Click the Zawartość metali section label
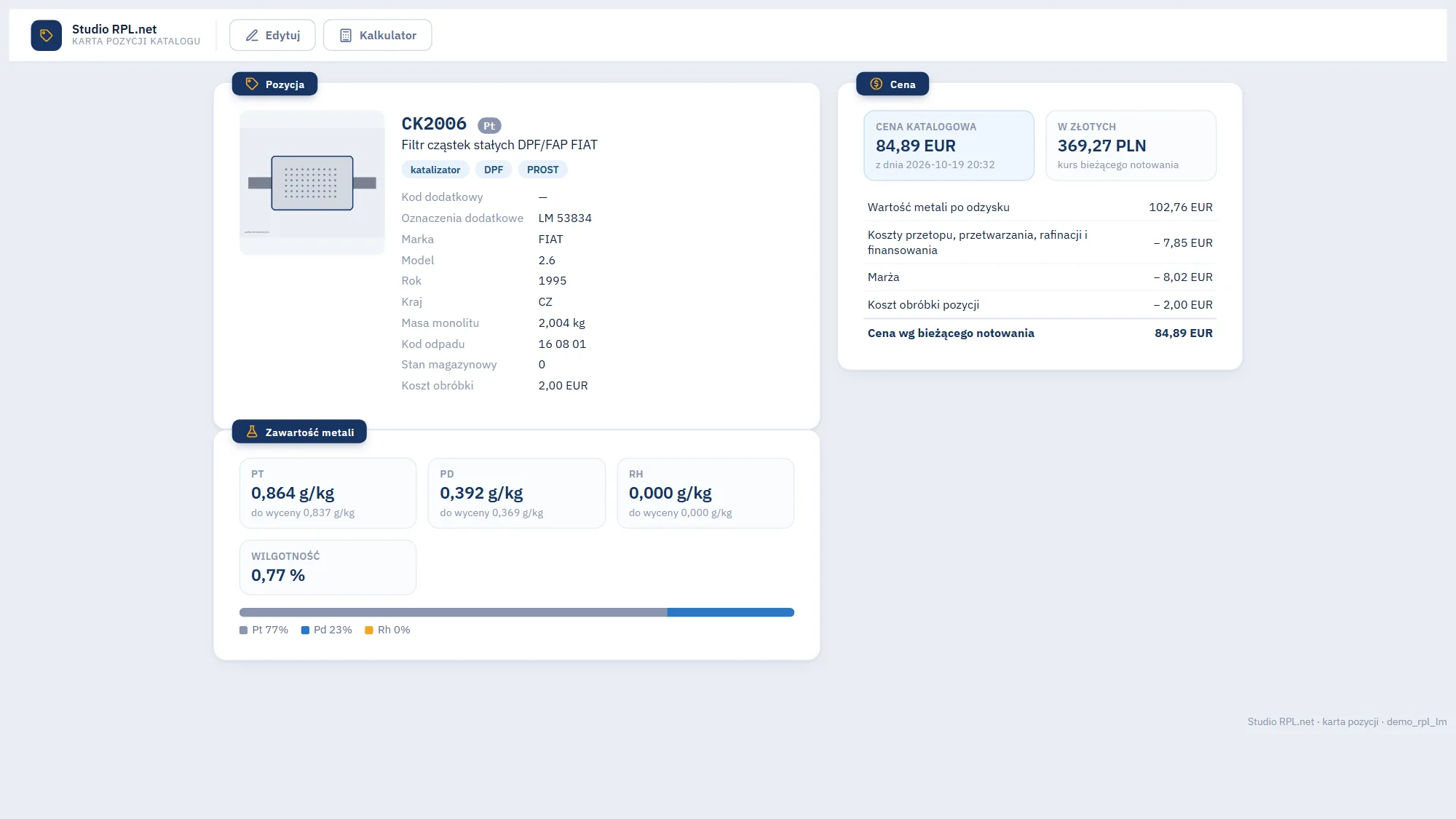The width and height of the screenshot is (1456, 819). [x=299, y=432]
